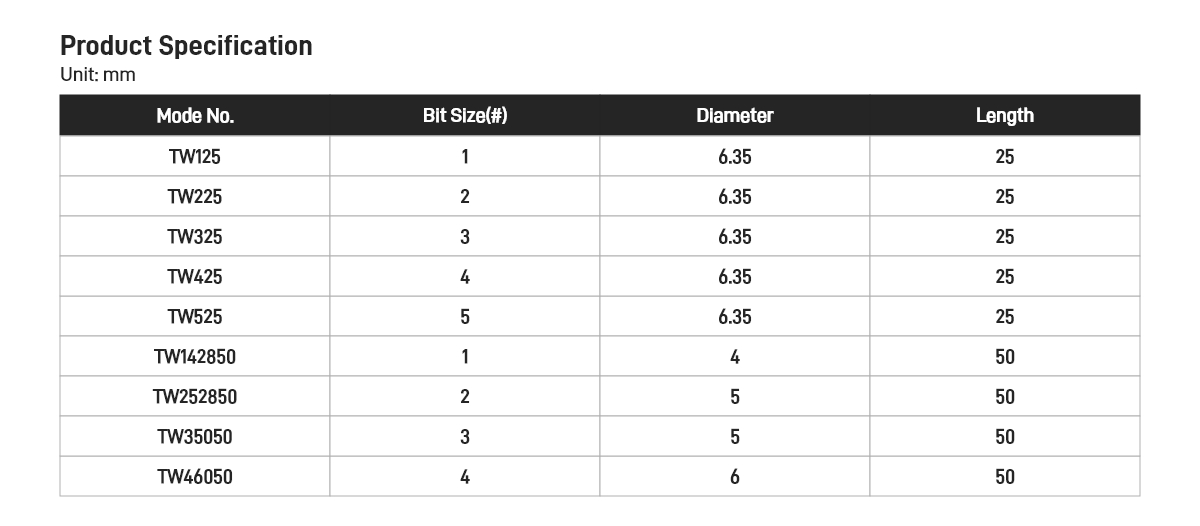Click the TW35050 model cell
Screen dimensions: 1200x526
click(x=195, y=437)
